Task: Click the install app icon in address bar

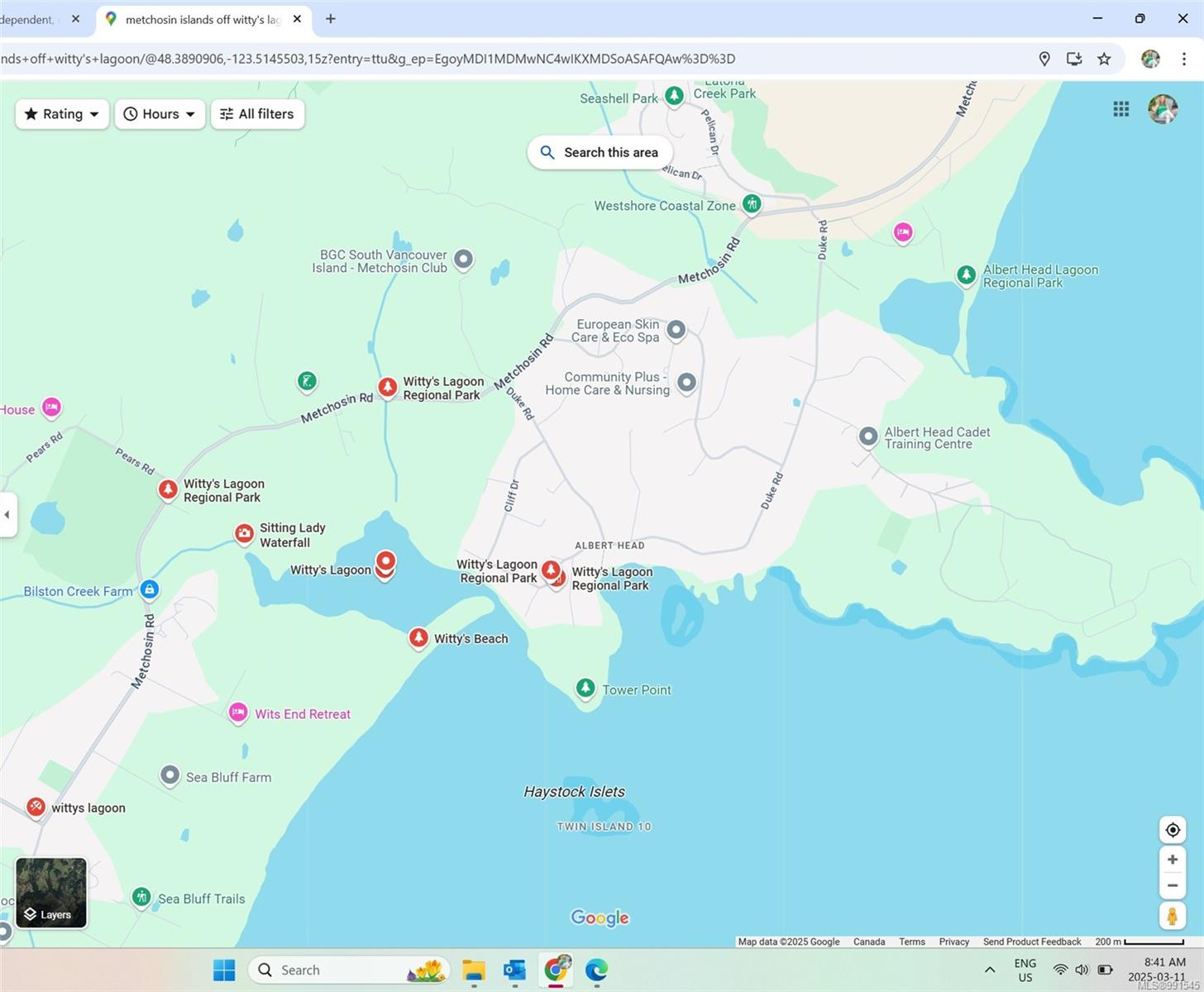Action: pos(1074,59)
